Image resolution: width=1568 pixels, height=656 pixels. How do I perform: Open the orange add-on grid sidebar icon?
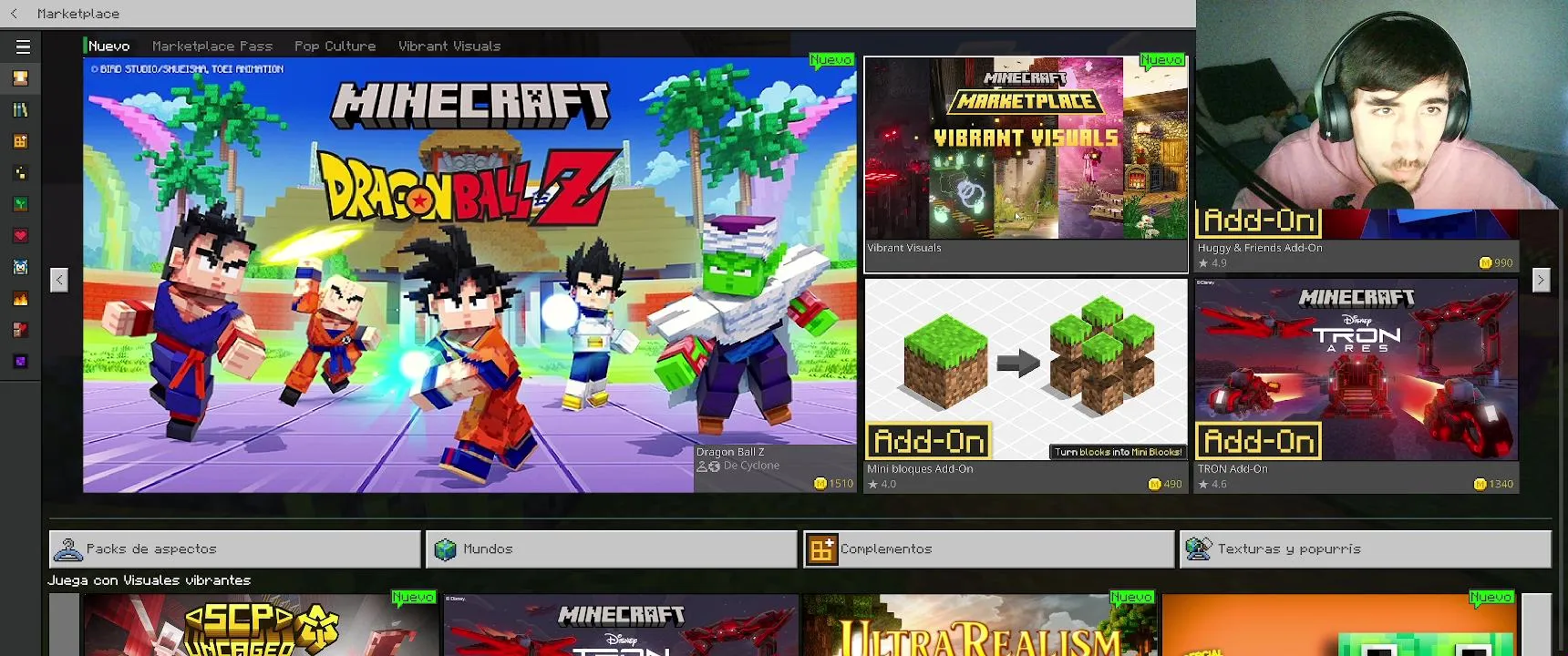(x=20, y=141)
